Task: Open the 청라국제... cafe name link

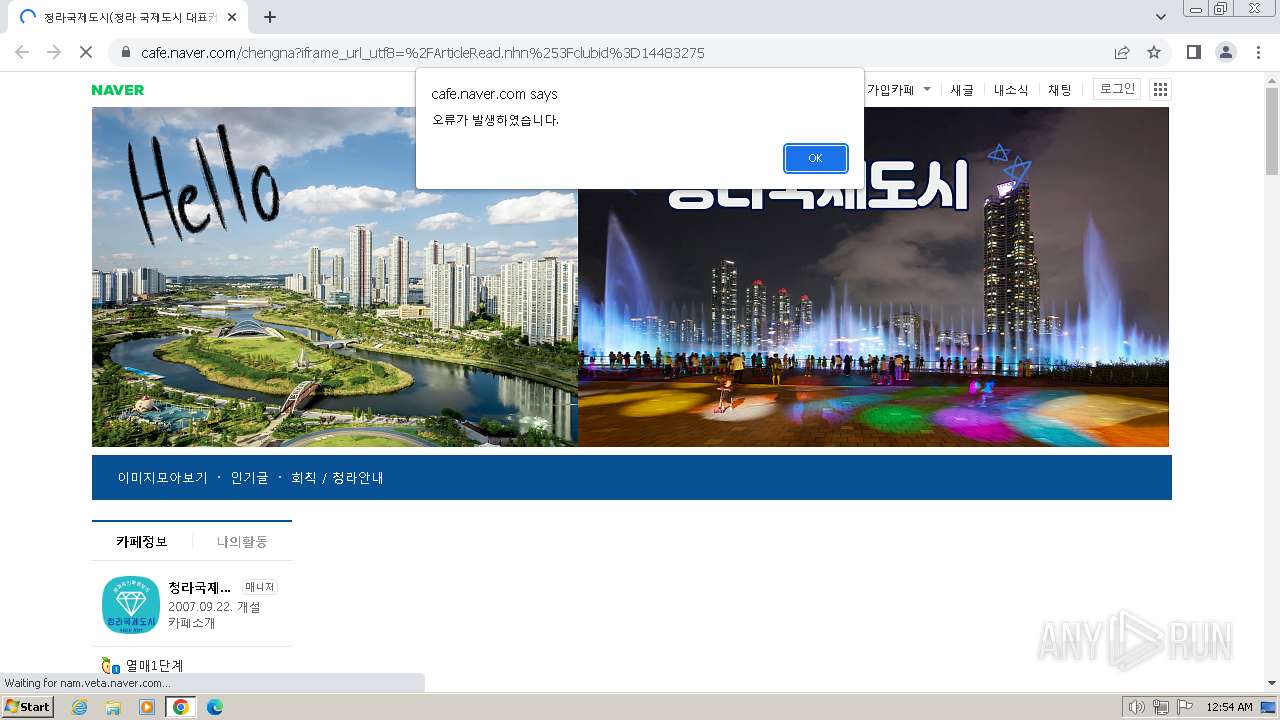Action: pos(200,587)
